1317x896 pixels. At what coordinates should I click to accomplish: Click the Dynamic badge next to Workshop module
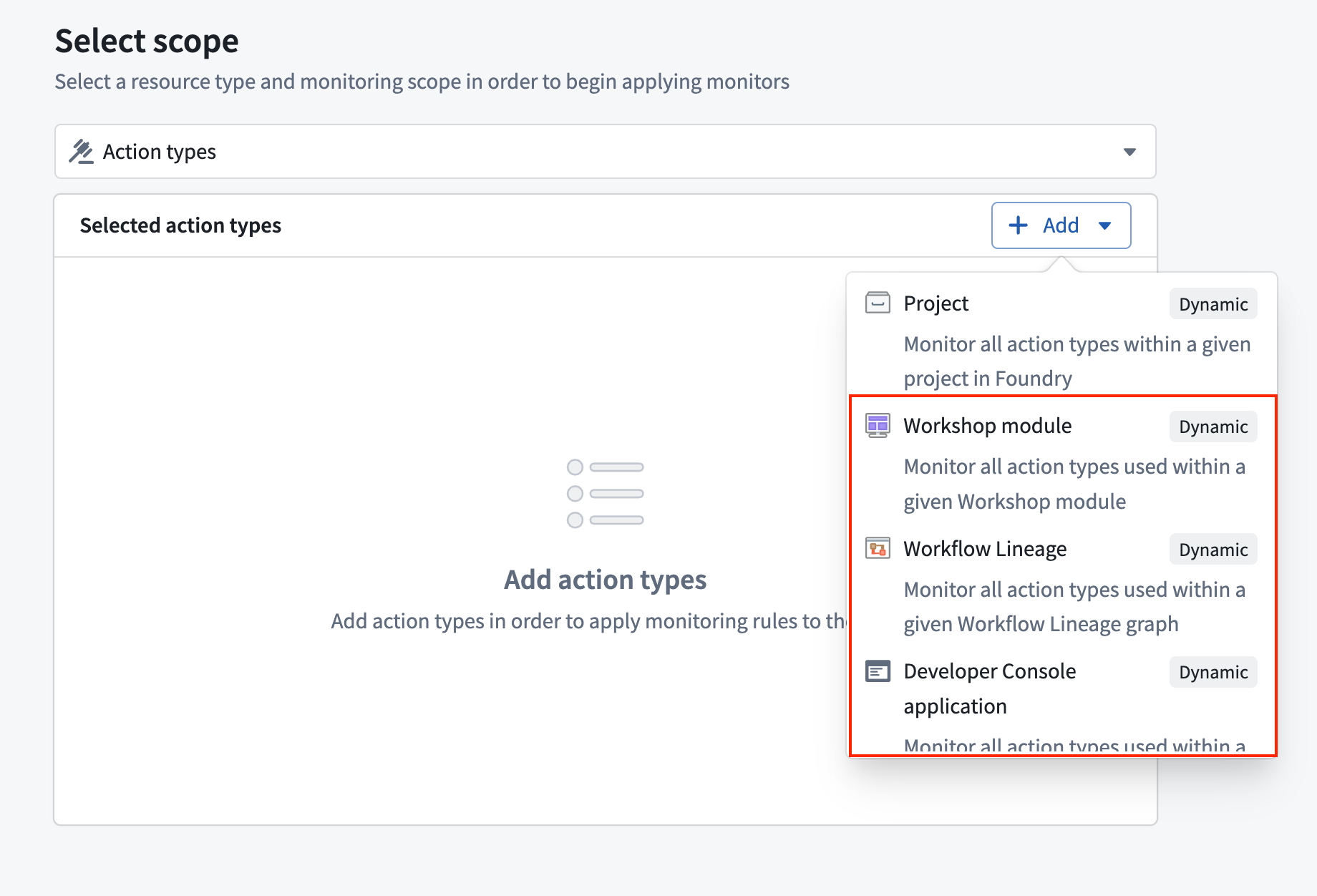(x=1213, y=427)
